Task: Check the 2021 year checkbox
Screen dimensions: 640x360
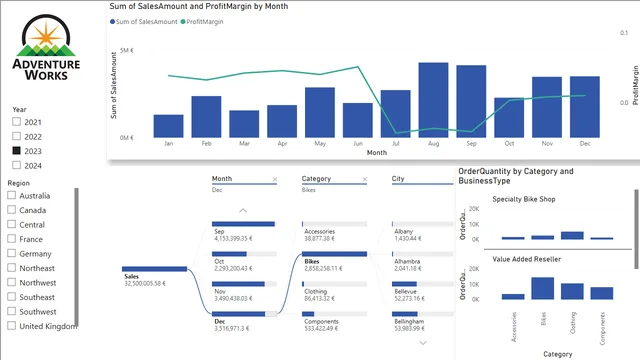Action: coord(16,122)
